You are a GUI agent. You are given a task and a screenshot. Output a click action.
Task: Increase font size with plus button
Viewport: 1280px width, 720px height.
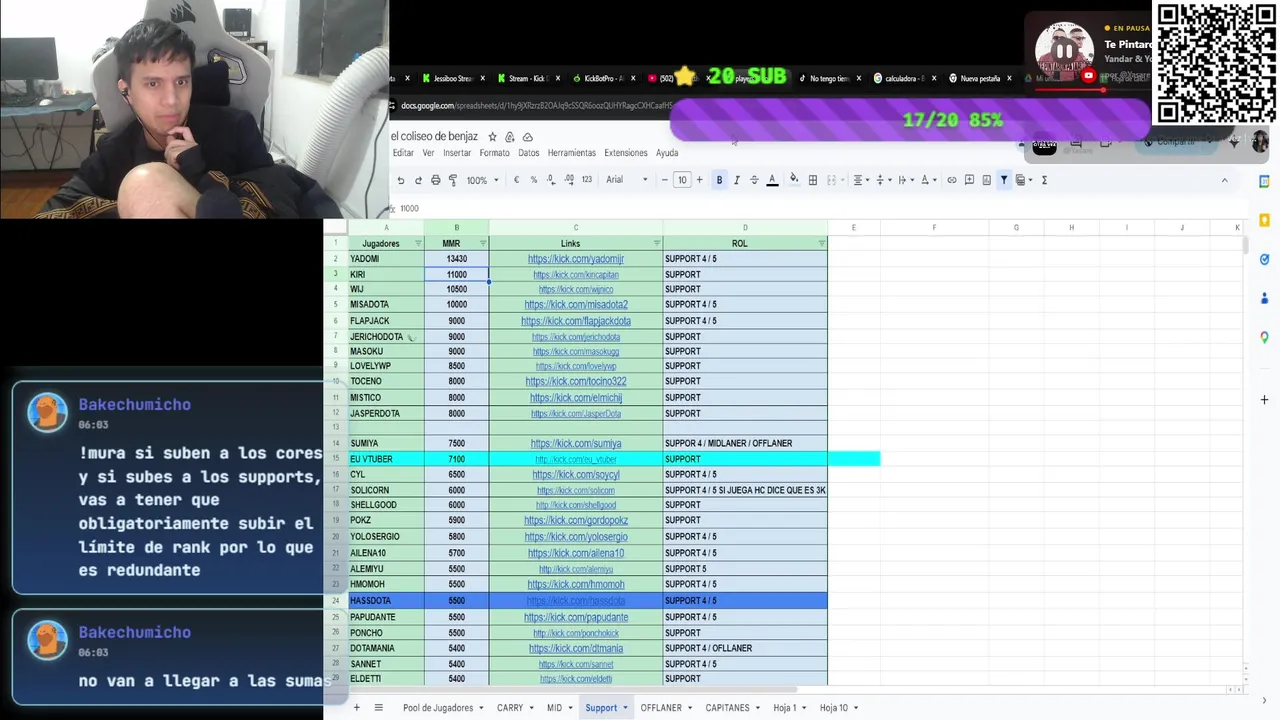(x=699, y=180)
